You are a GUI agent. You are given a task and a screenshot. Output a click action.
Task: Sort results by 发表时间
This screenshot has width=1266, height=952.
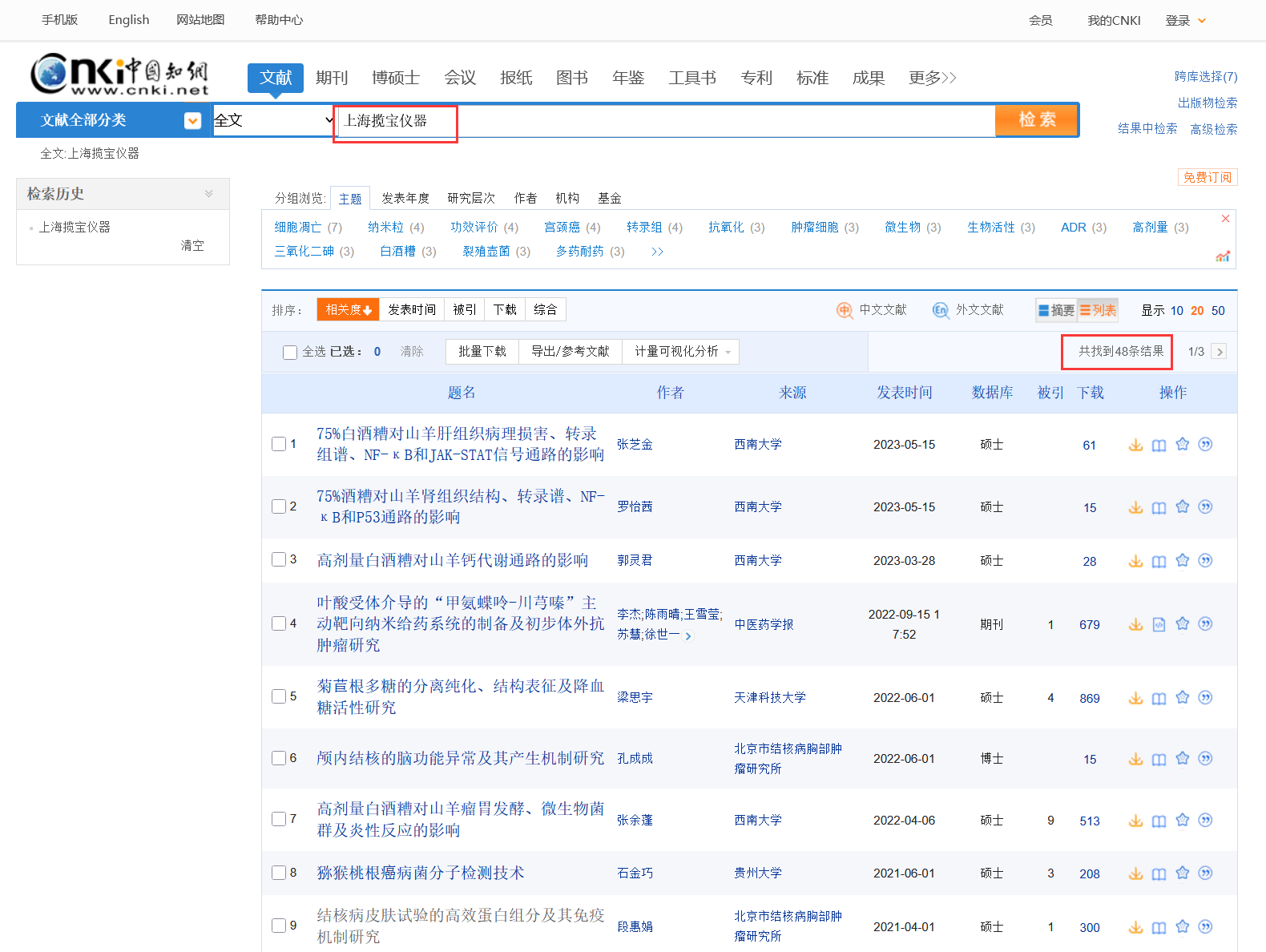pyautogui.click(x=412, y=310)
